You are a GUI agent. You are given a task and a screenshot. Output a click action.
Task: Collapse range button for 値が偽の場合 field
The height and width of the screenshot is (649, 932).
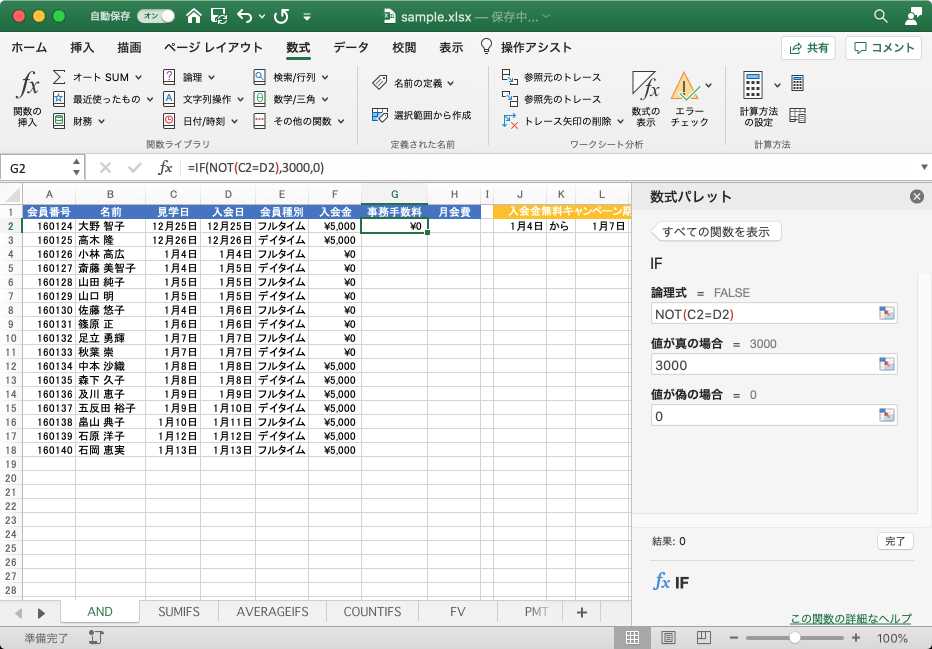pyautogui.click(x=886, y=415)
